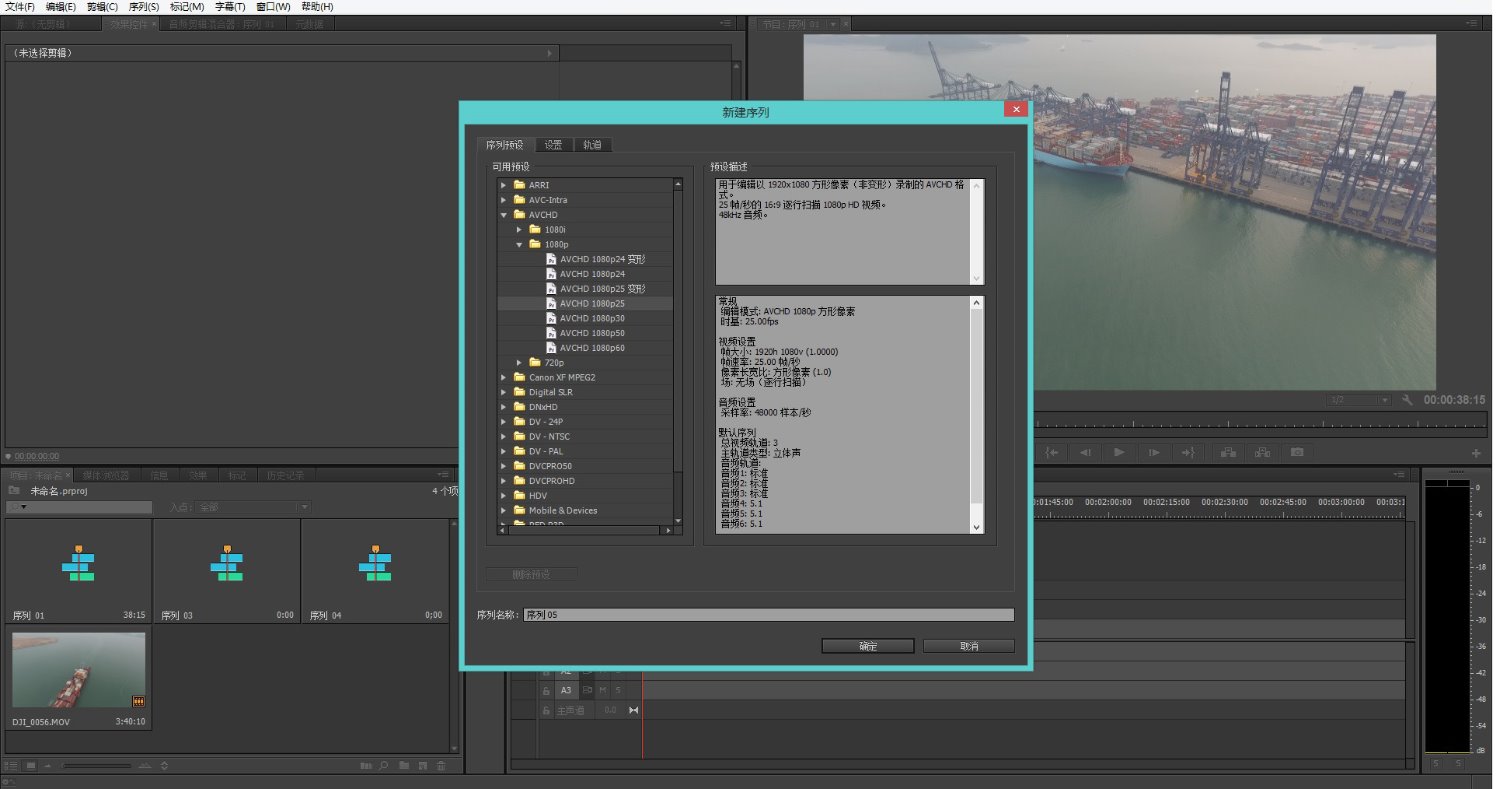Switch to 轨道 tab in dialog

click(592, 145)
